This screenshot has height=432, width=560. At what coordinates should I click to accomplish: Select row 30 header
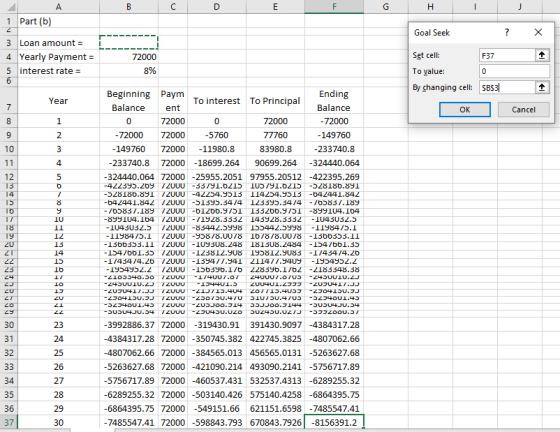[x=9, y=325]
